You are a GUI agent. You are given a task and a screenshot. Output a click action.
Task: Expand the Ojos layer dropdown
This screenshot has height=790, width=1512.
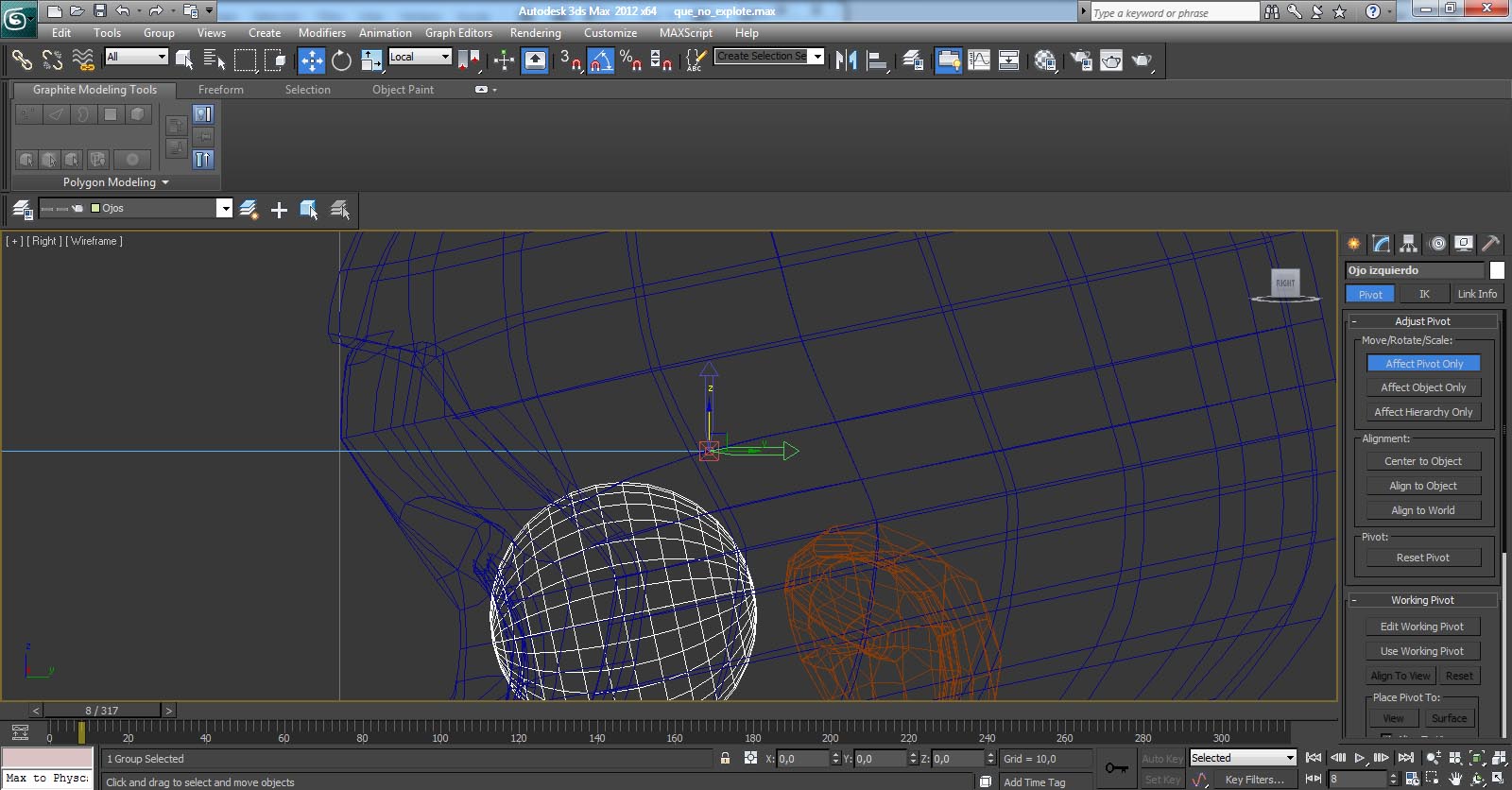point(224,209)
